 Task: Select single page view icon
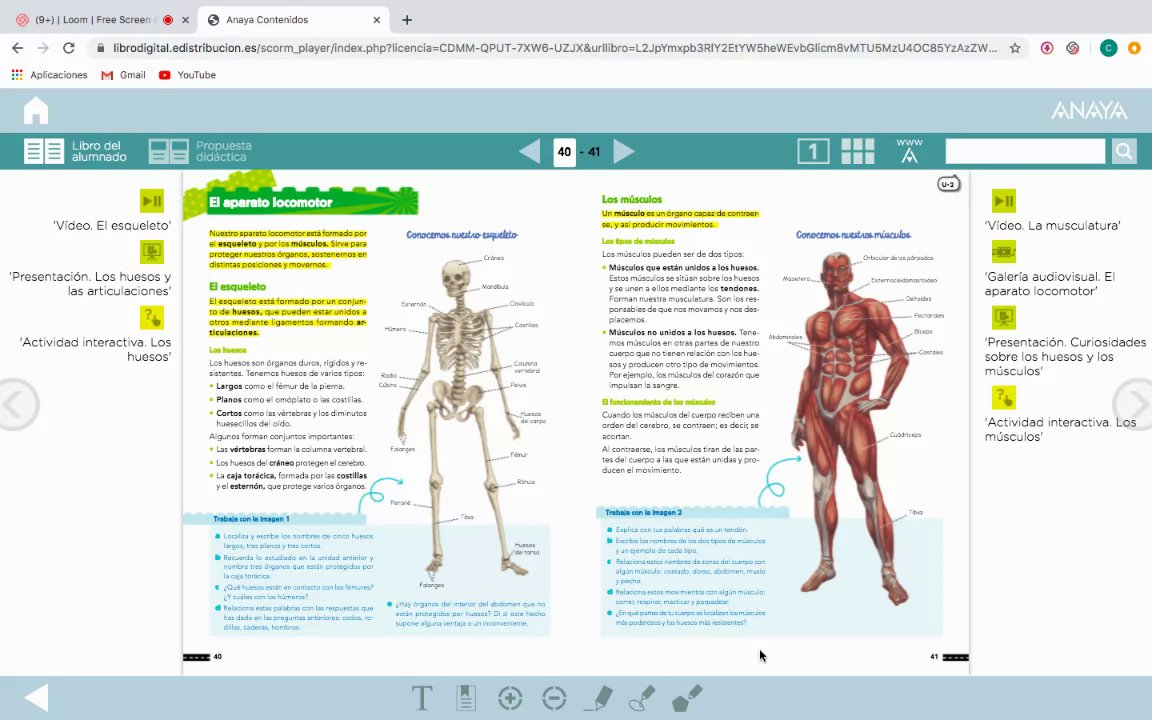813,151
